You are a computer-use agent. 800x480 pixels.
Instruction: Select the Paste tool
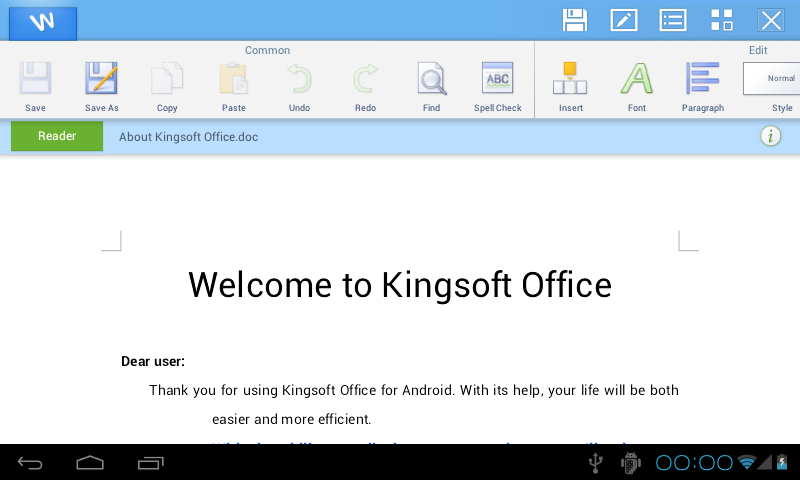234,86
